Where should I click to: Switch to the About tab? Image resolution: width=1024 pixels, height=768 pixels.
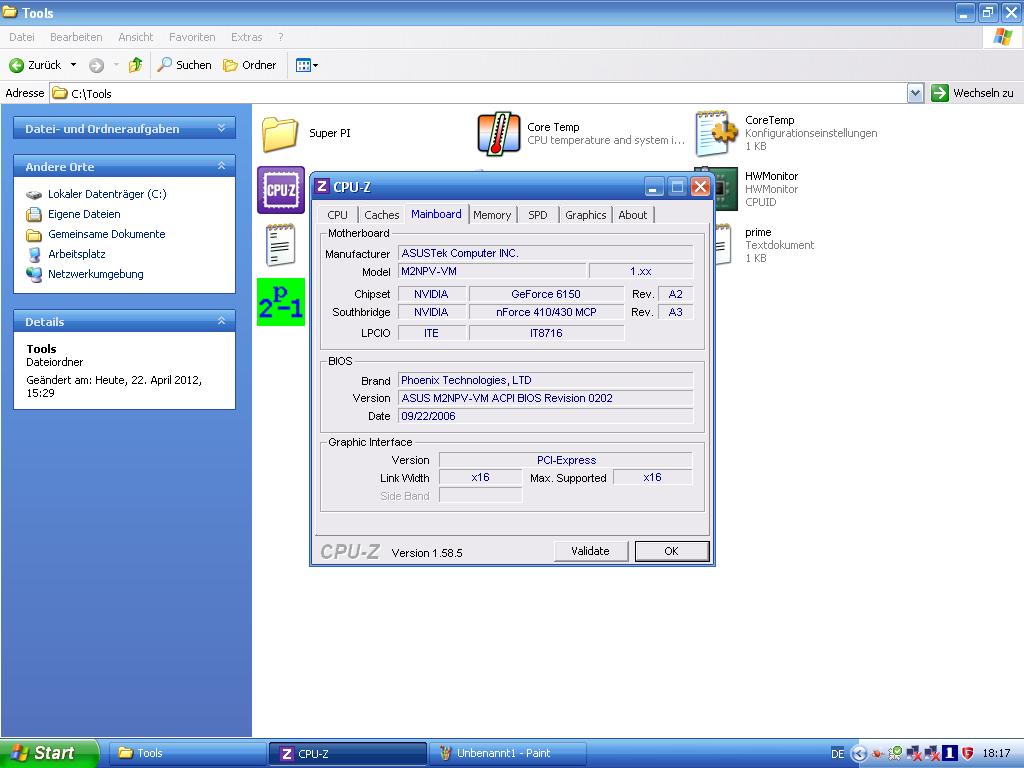[633, 215]
